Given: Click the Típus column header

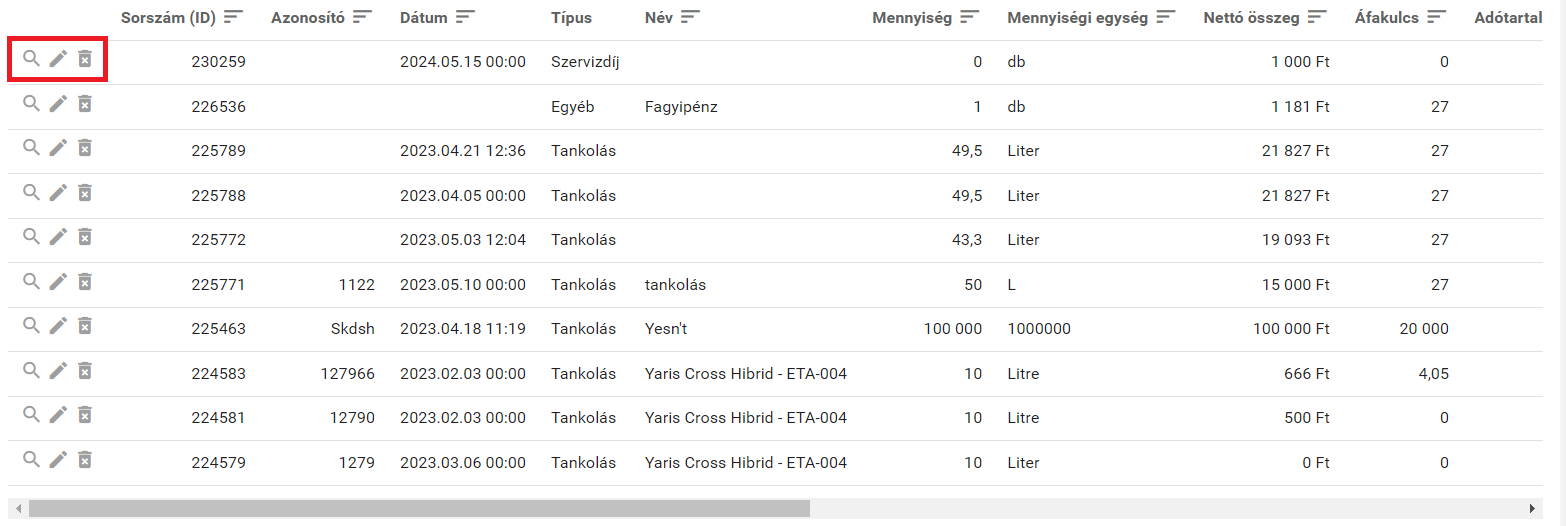Looking at the screenshot, I should click(x=571, y=18).
